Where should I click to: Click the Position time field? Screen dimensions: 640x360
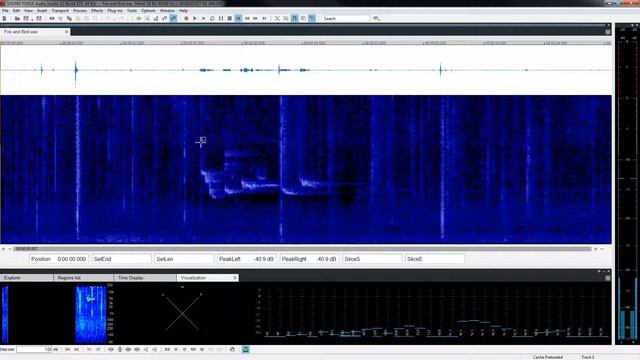coord(59,259)
